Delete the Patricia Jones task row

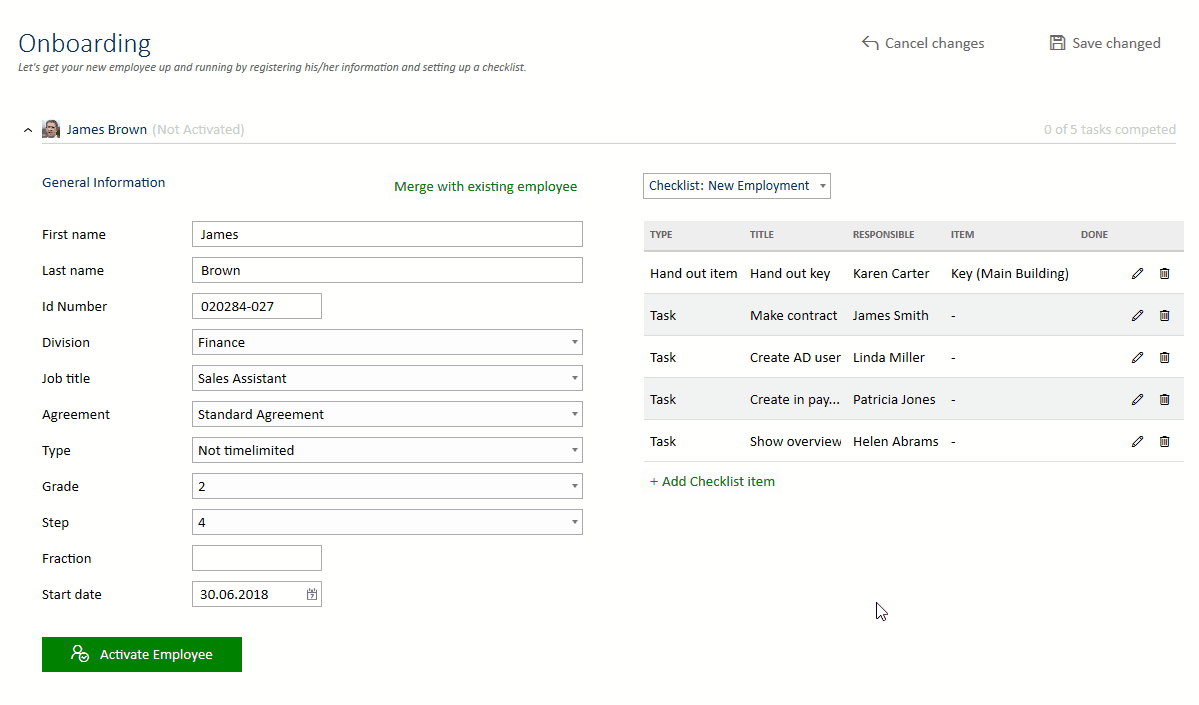[1164, 400]
